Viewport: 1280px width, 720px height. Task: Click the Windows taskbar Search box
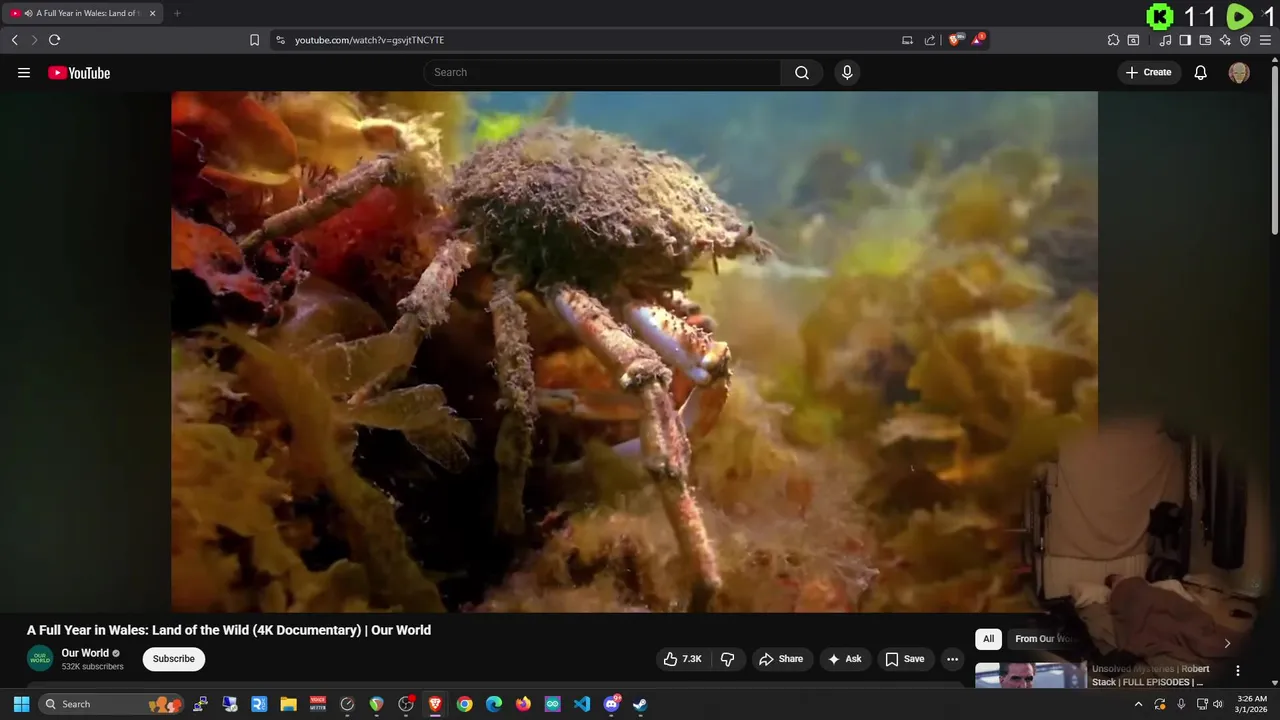(x=110, y=704)
